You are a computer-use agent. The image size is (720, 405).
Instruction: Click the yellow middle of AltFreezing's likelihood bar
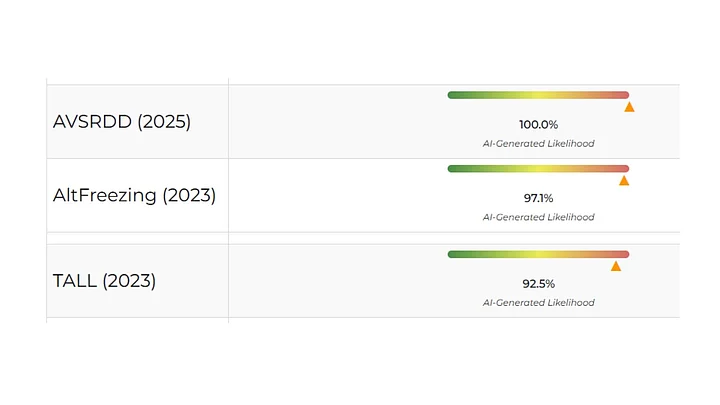540,169
